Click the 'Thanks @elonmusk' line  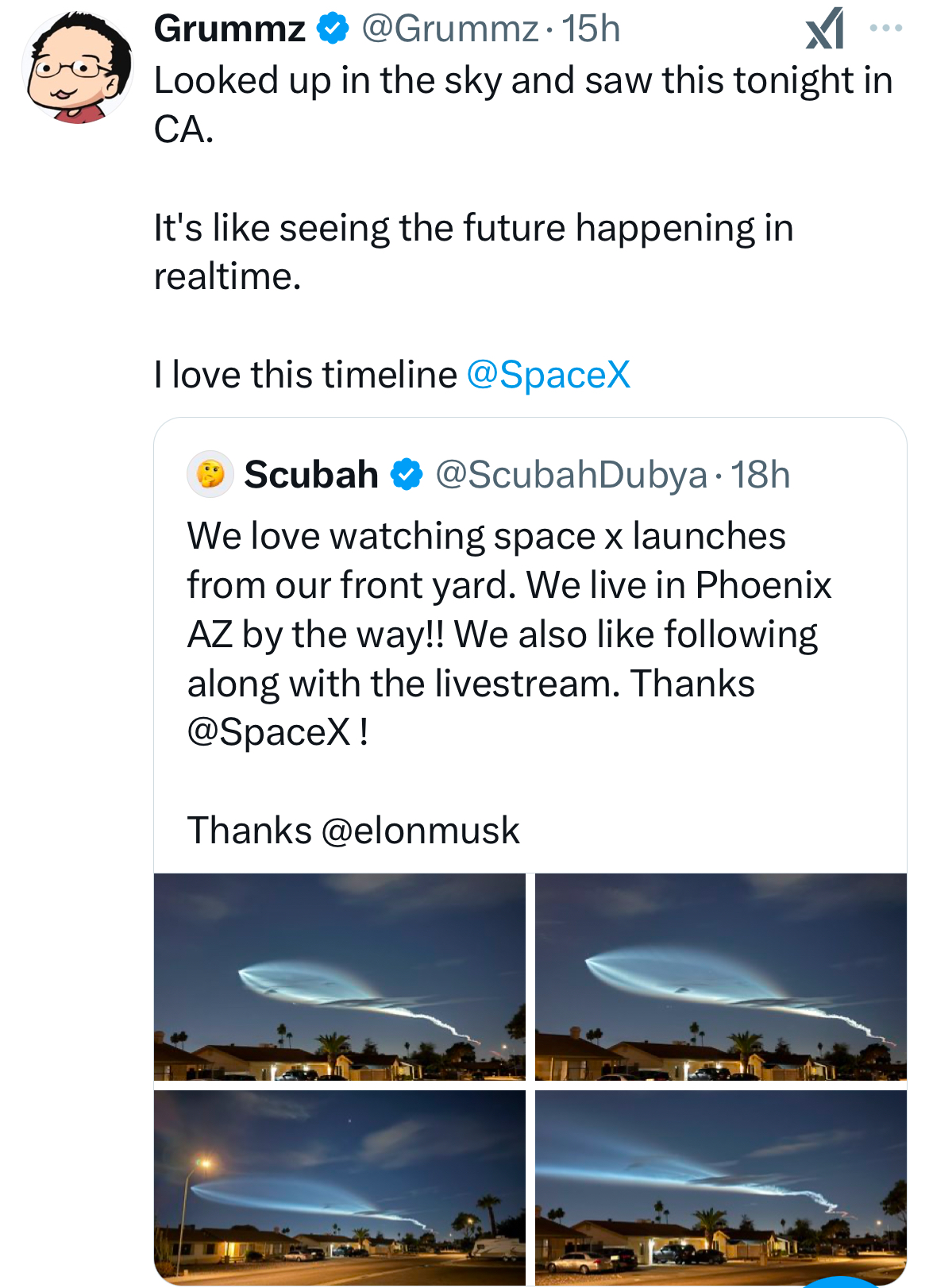[x=353, y=831]
